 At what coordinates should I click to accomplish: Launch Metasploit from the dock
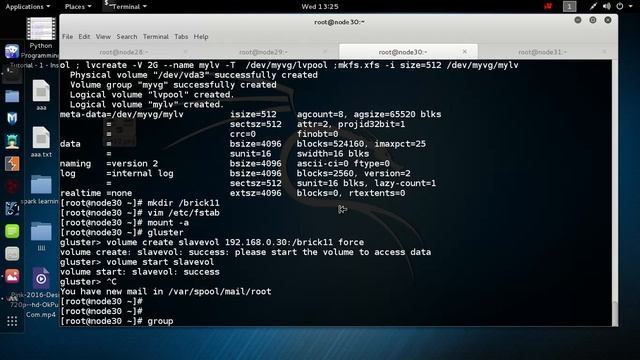(12, 118)
